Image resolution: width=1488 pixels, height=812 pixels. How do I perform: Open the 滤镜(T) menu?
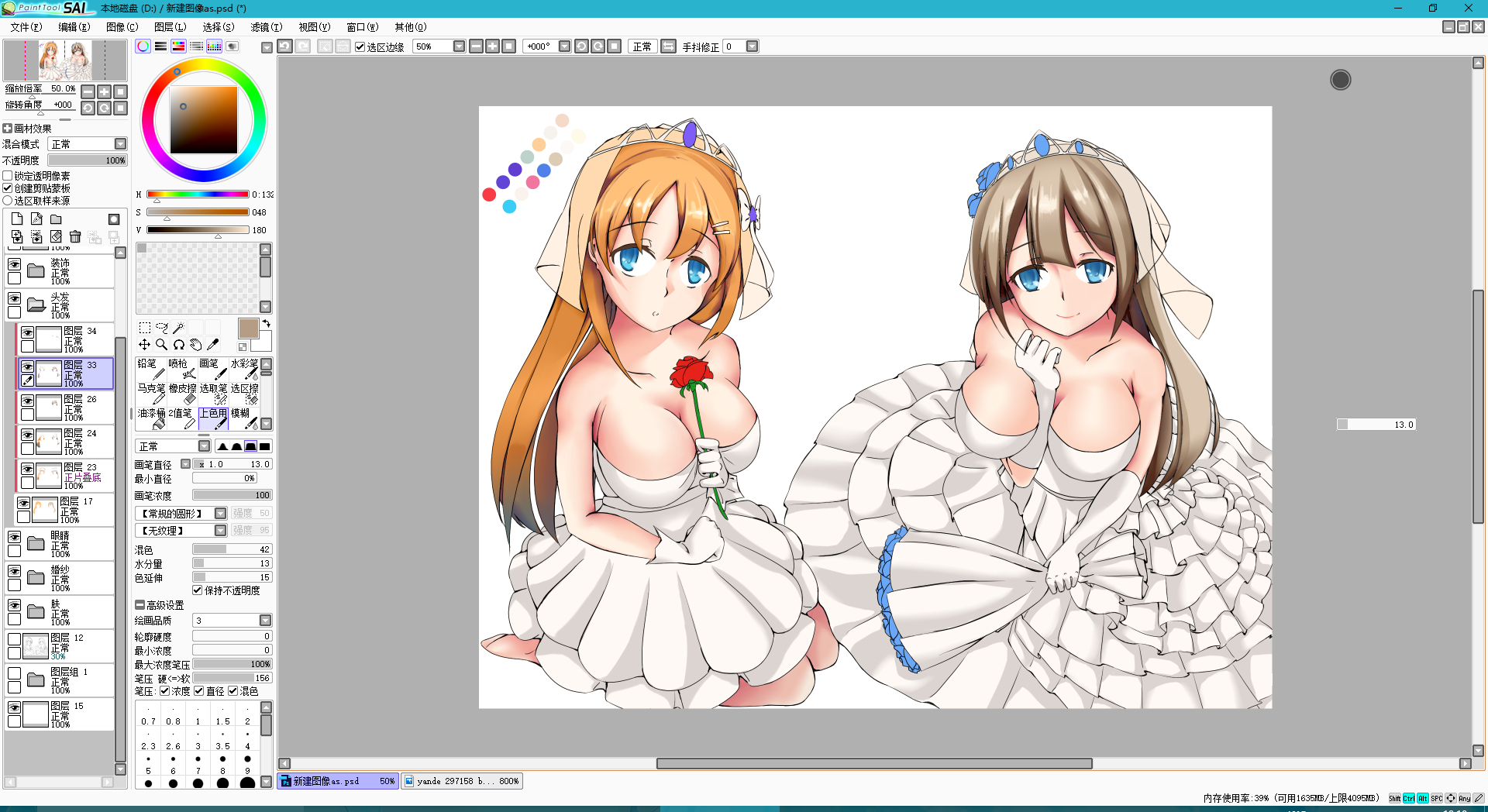click(267, 27)
